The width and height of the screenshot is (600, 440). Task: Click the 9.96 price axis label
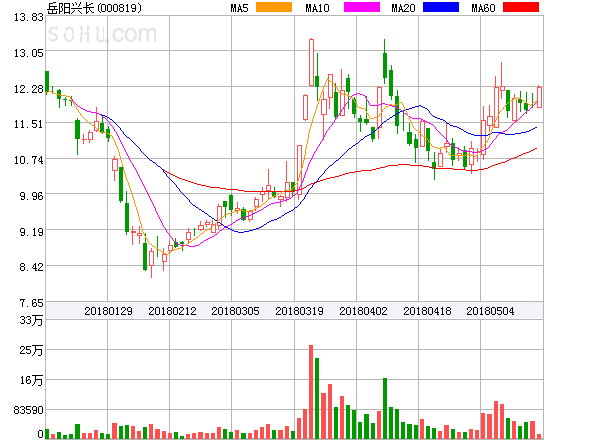31,196
